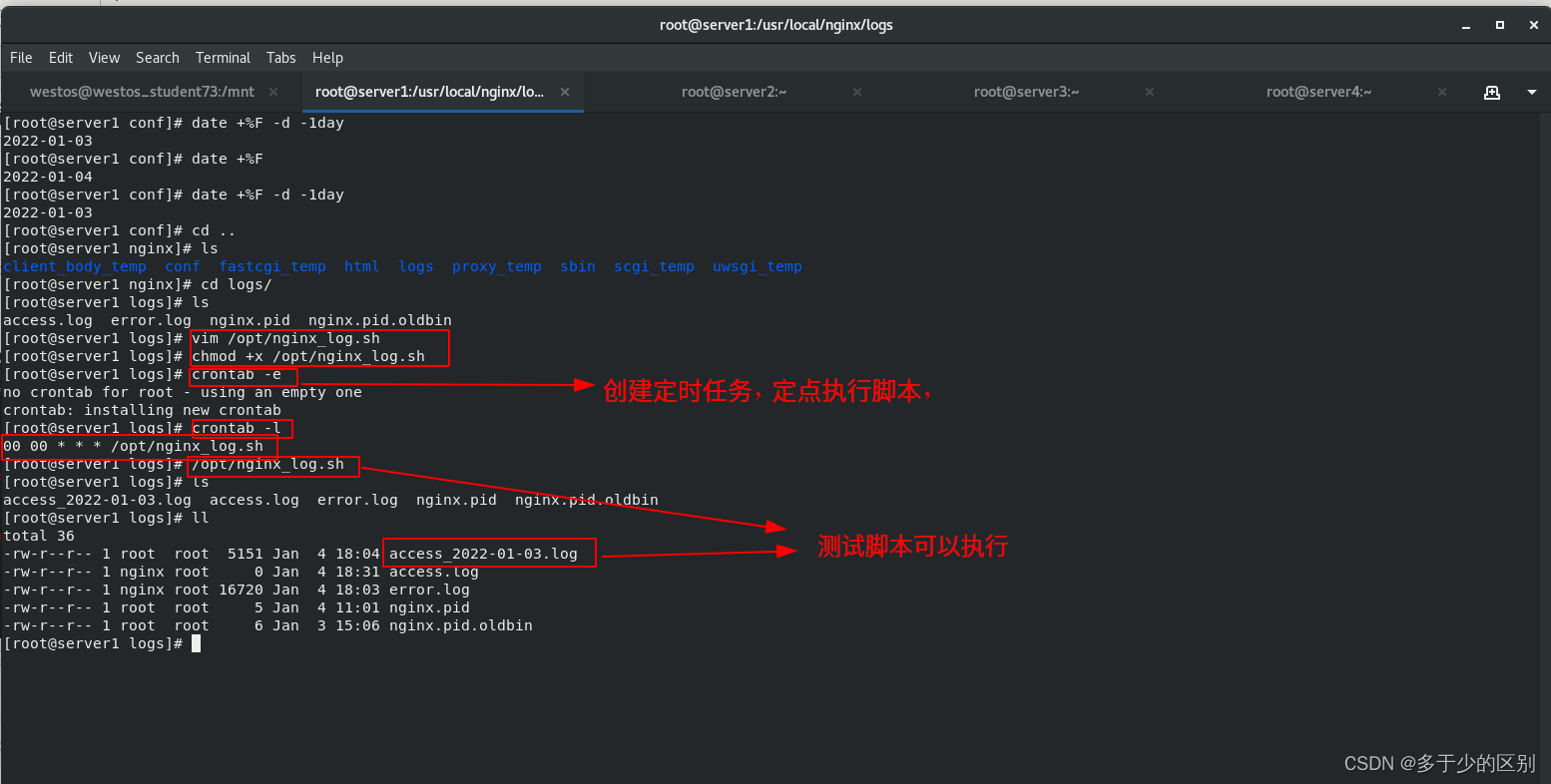Switch to westos@westos_student73:/mnt tab
This screenshot has height=784, width=1551.
142,92
